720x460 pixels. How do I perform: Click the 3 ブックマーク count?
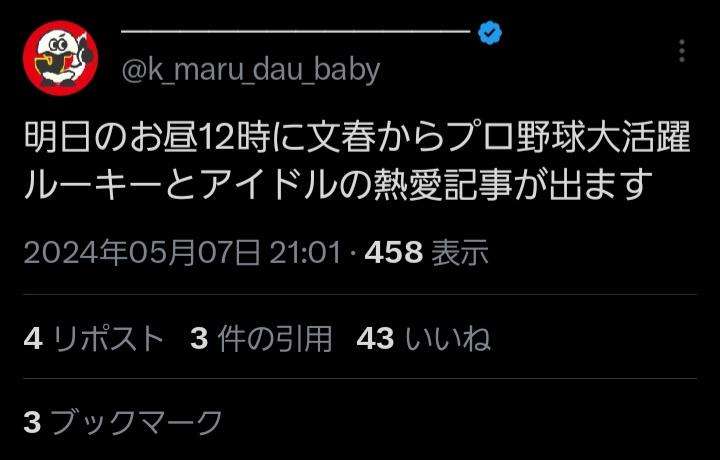click(x=123, y=422)
